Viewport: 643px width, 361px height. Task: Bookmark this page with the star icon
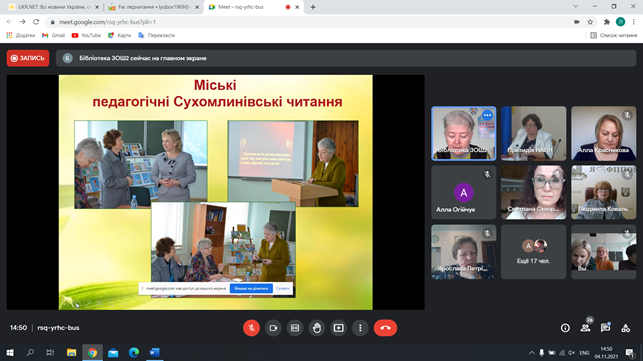click(x=590, y=22)
